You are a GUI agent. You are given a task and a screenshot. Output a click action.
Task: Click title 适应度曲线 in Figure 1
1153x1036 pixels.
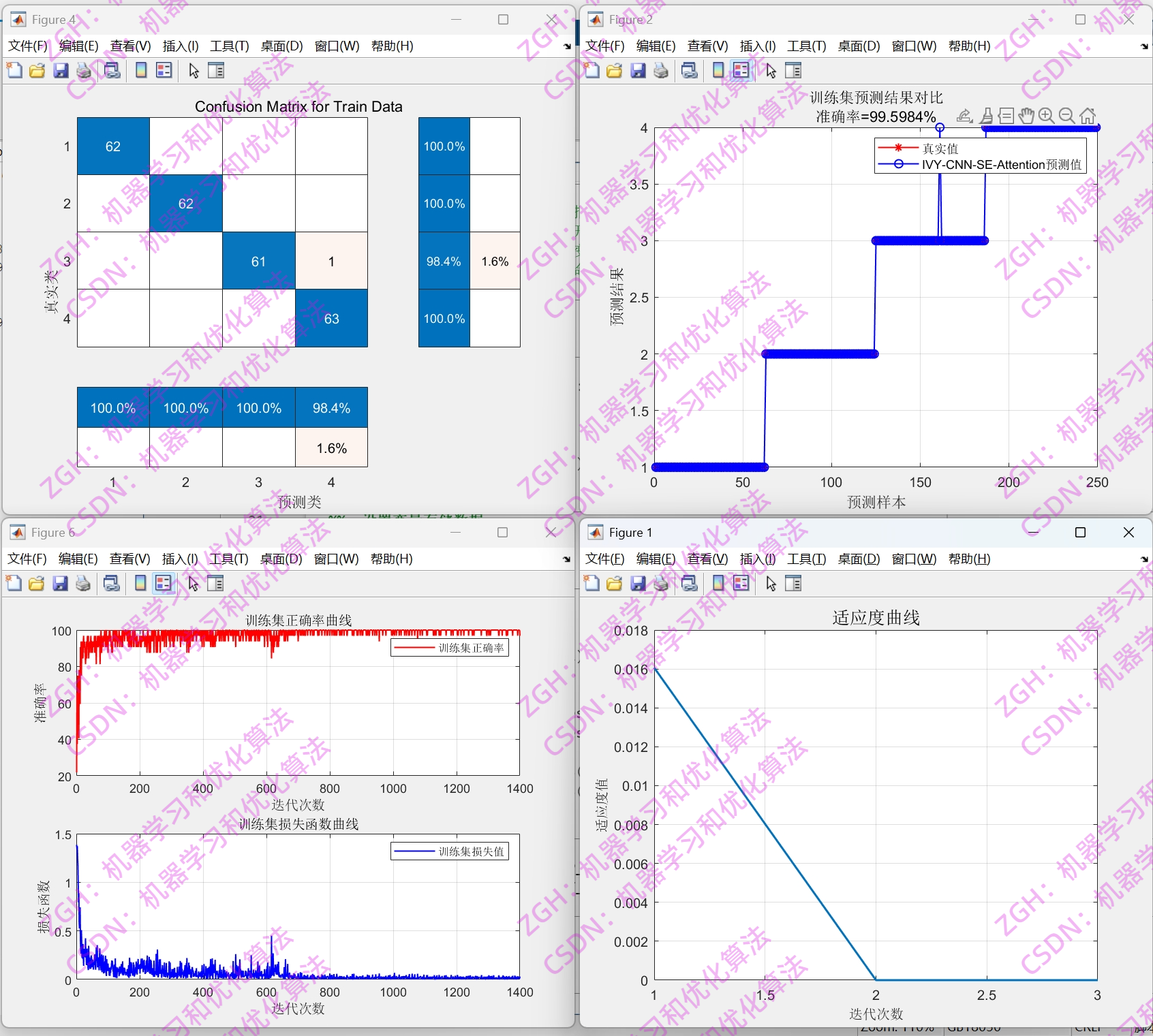[876, 618]
